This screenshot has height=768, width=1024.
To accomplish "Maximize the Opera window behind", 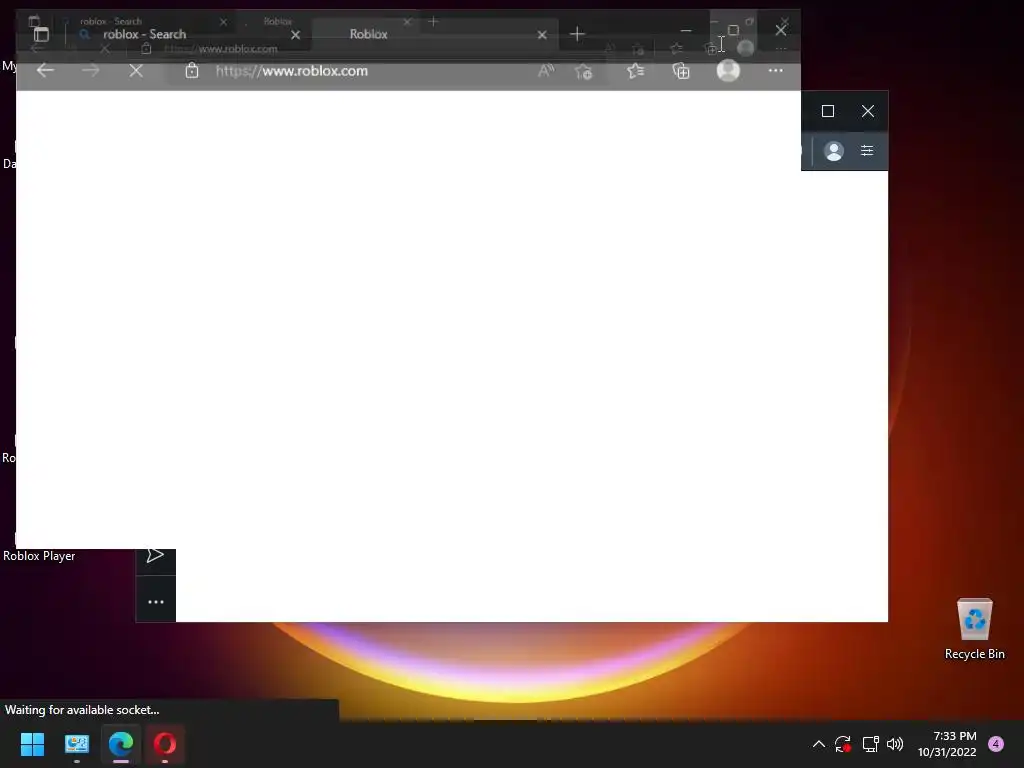I will (828, 111).
